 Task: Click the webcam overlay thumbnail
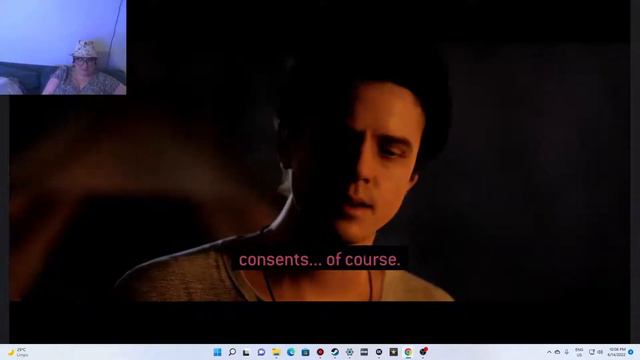pos(63,47)
